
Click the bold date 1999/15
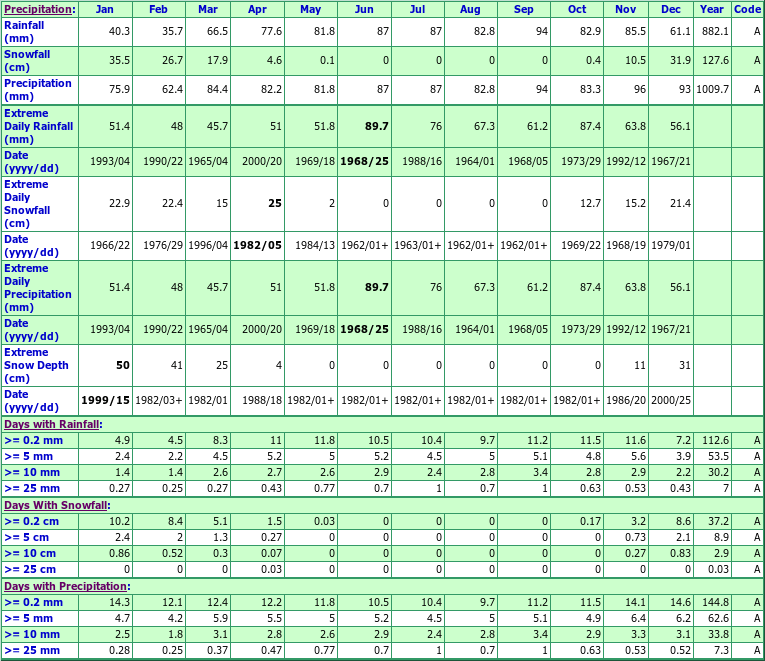click(105, 401)
